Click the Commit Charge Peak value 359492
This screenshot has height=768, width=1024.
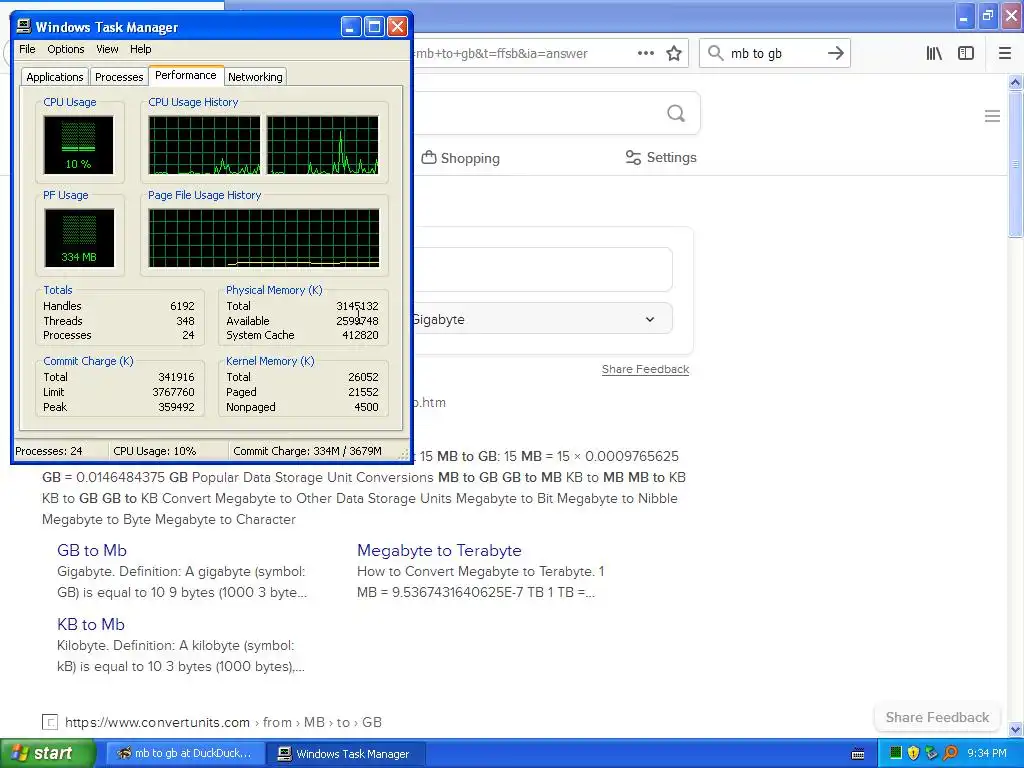coord(176,408)
